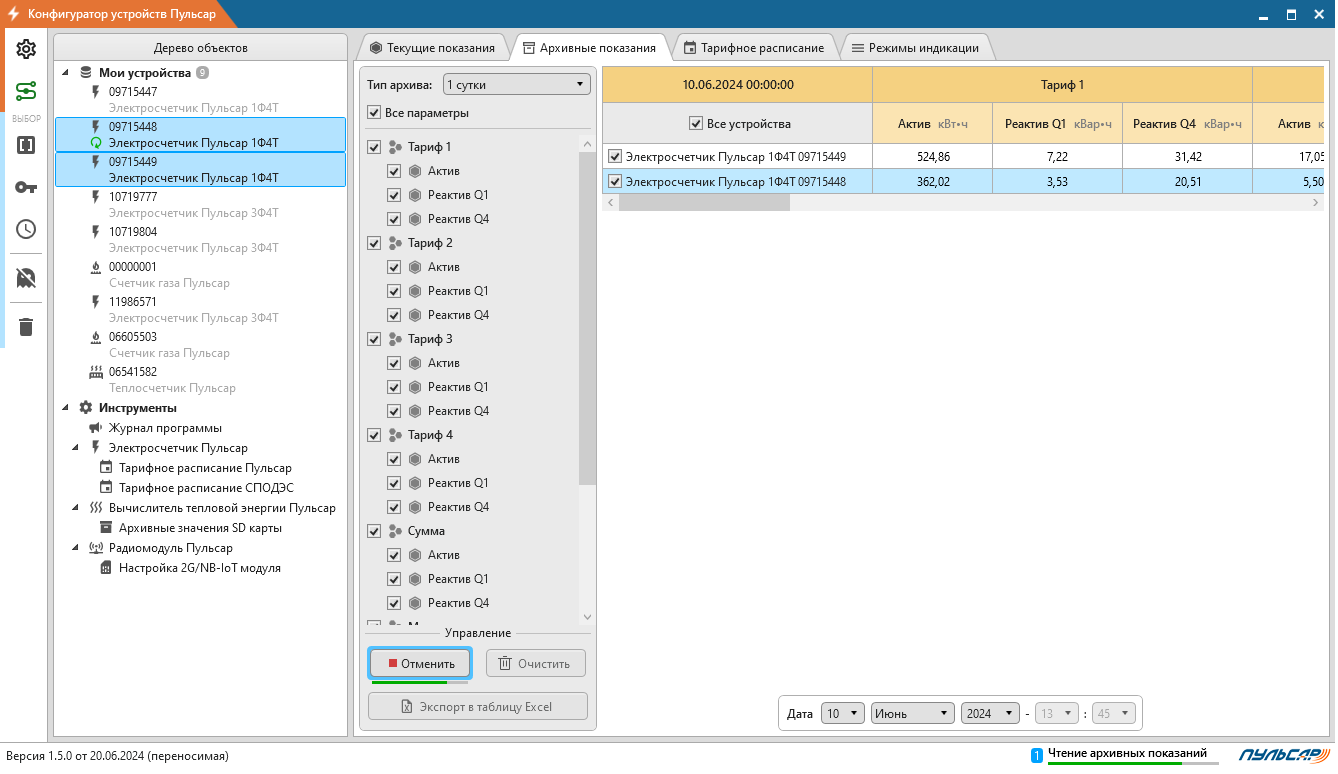
Task: Open the clock sidebar icon
Action: point(26,229)
